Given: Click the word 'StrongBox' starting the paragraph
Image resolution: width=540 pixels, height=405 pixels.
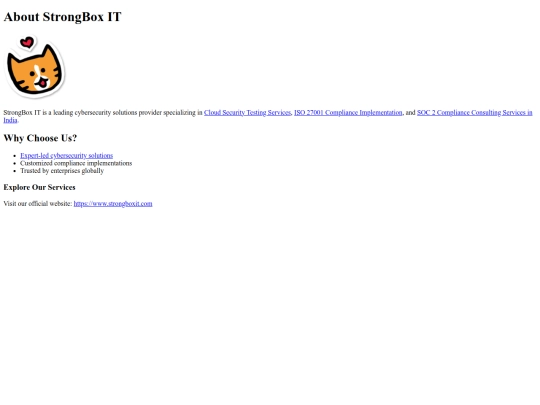Looking at the screenshot, I should coord(18,113).
